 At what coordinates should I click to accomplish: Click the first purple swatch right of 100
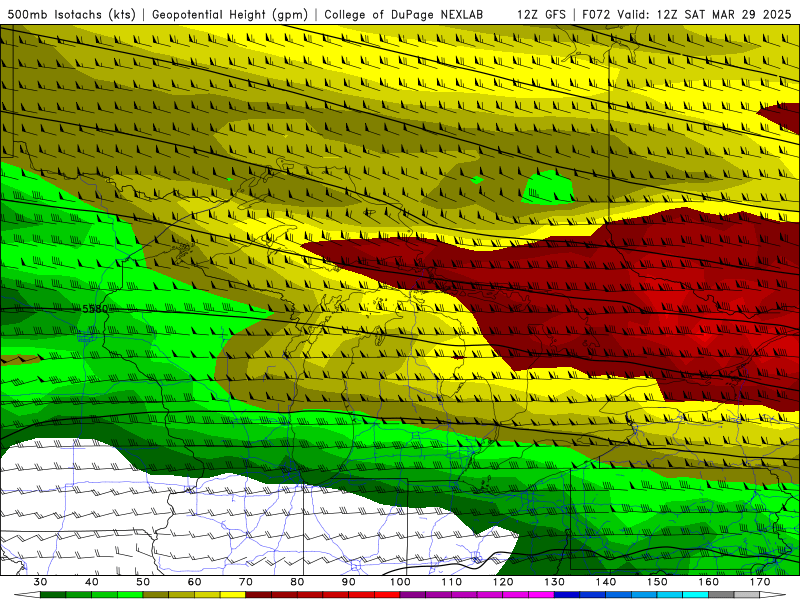click(x=413, y=595)
